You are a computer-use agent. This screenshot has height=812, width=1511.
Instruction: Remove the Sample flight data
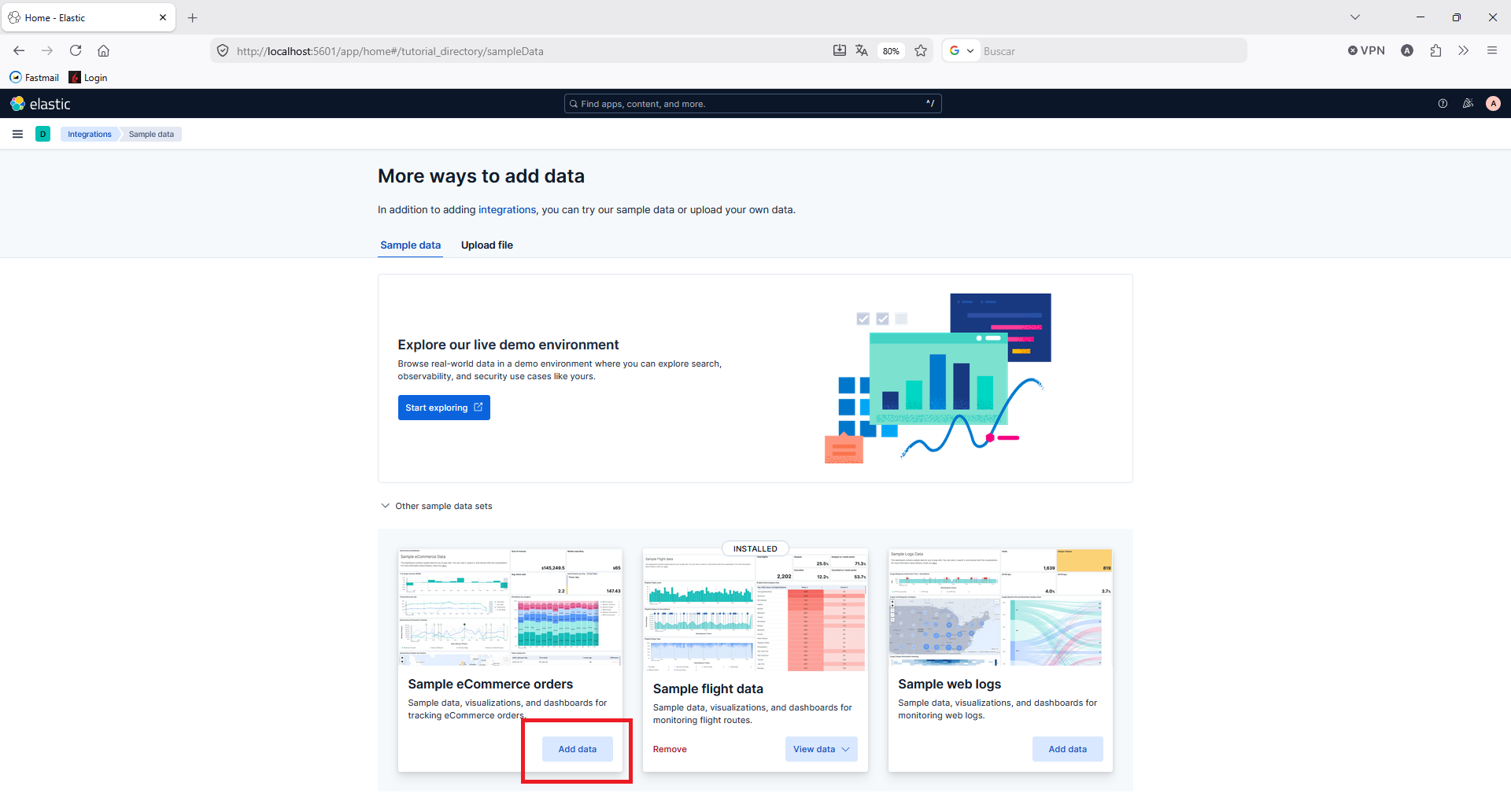point(670,749)
